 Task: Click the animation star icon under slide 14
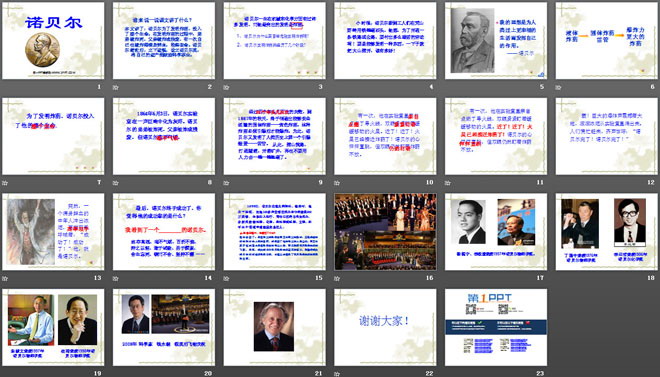pos(115,279)
